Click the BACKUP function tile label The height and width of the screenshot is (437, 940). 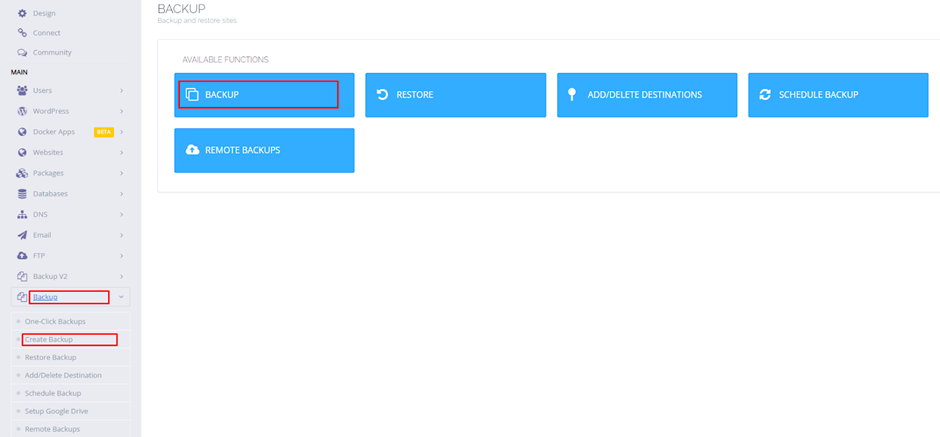222,95
